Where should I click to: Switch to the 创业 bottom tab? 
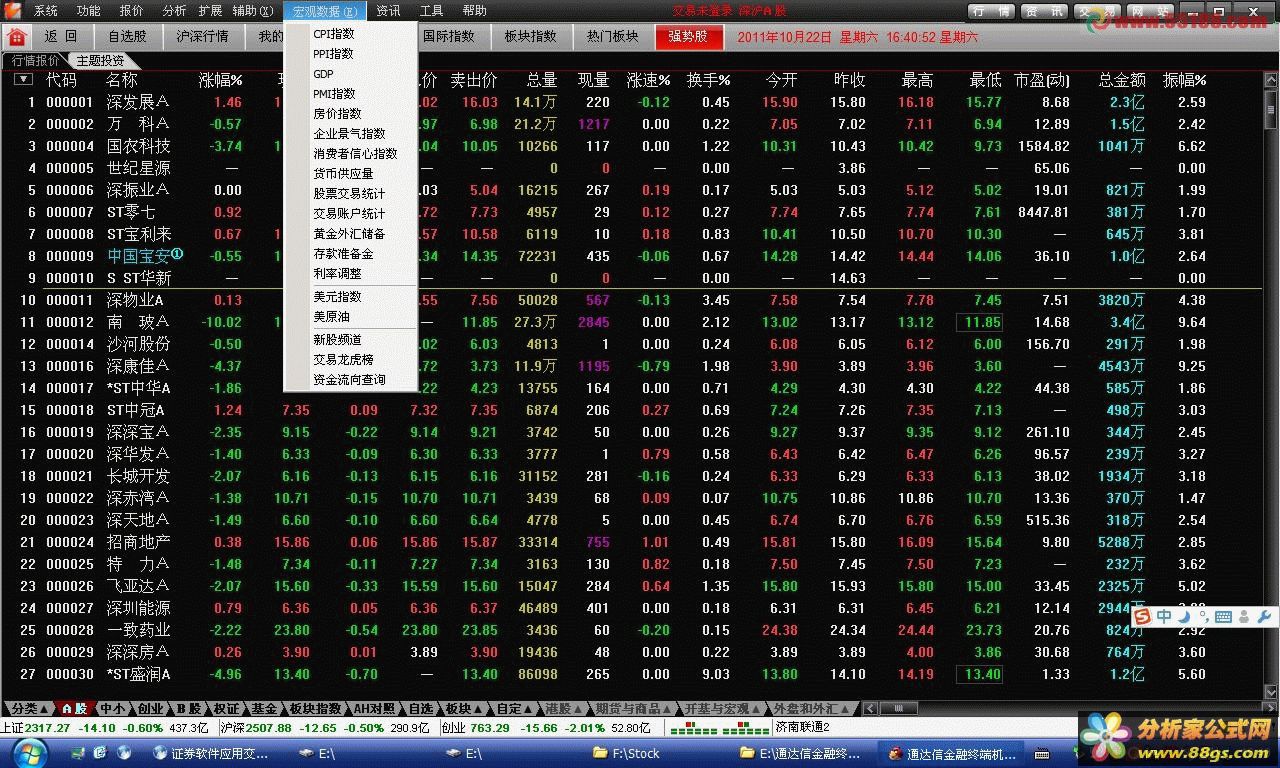150,708
